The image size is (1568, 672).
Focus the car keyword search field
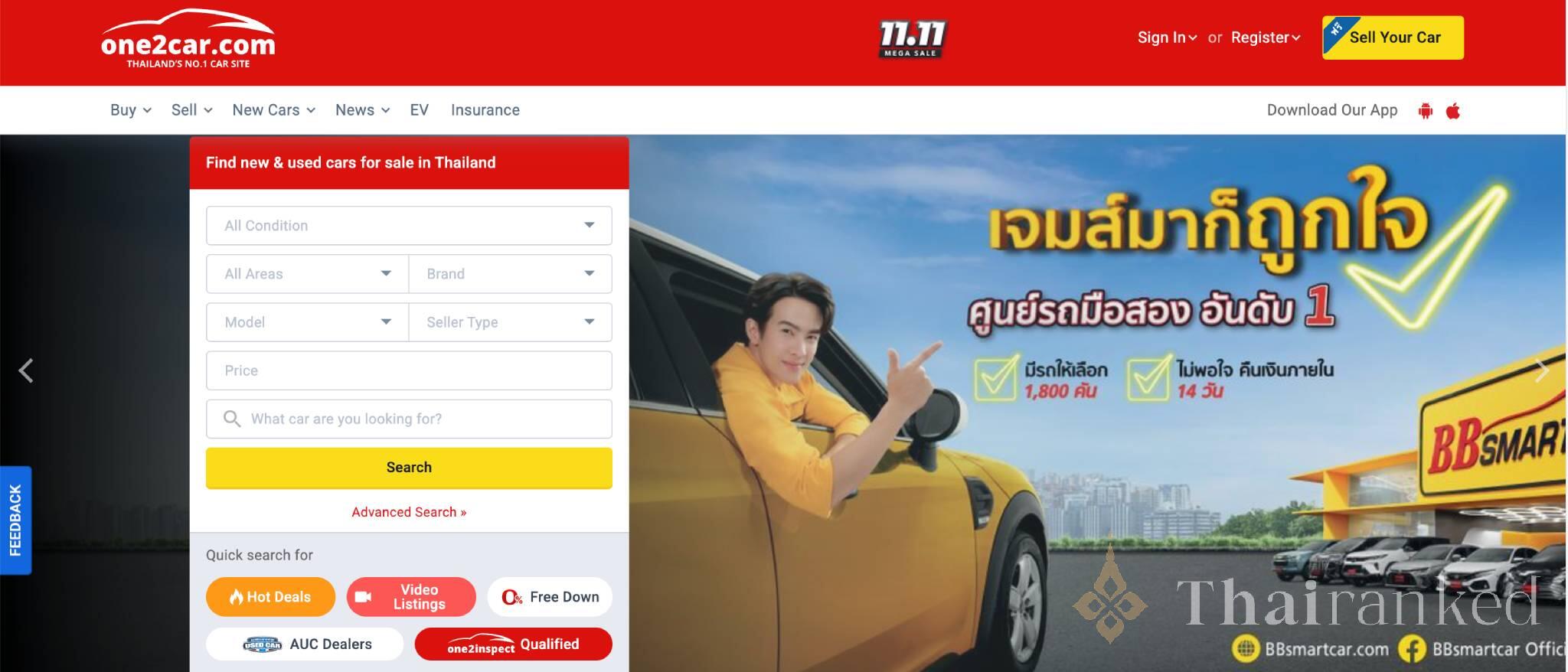[x=409, y=419]
